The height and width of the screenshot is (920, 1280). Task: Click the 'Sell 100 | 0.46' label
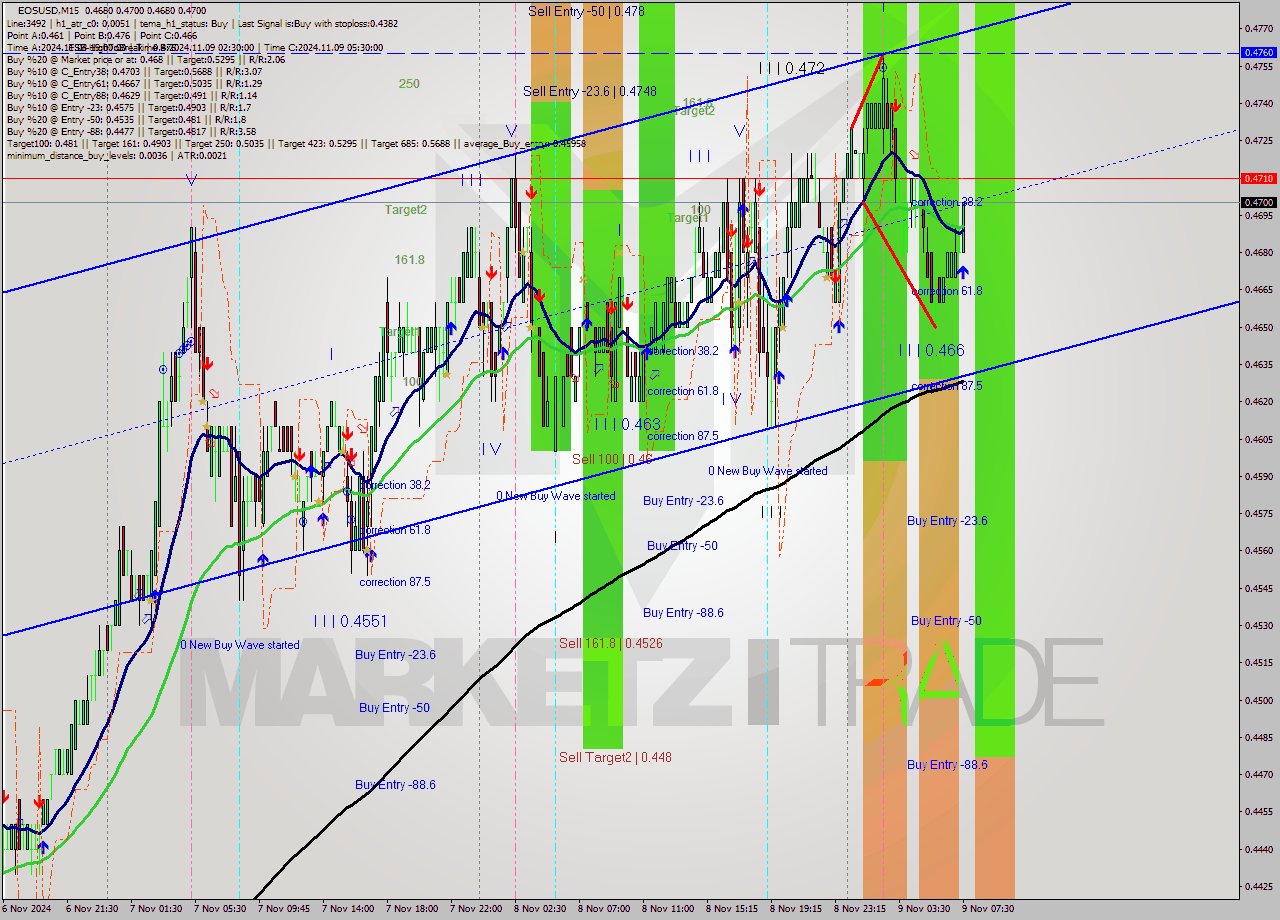(x=612, y=459)
